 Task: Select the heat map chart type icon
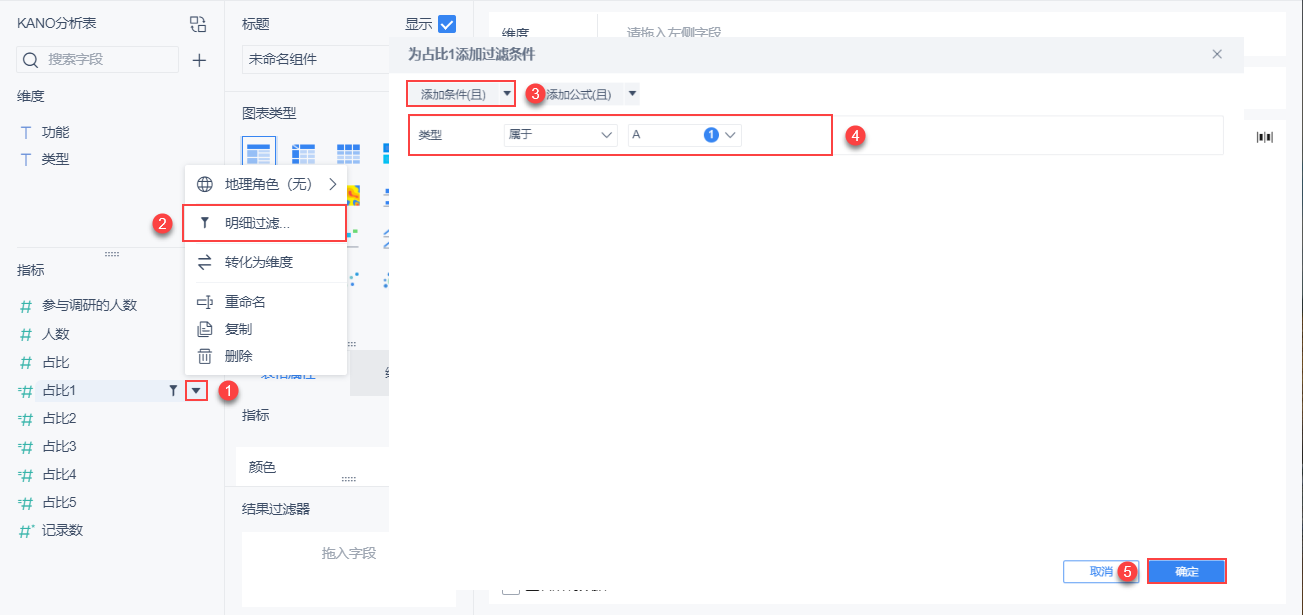pos(353,195)
